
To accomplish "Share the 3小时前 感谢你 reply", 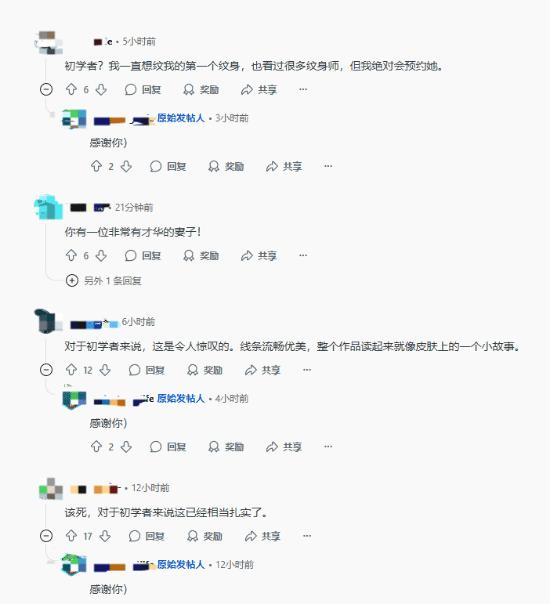I will point(284,166).
